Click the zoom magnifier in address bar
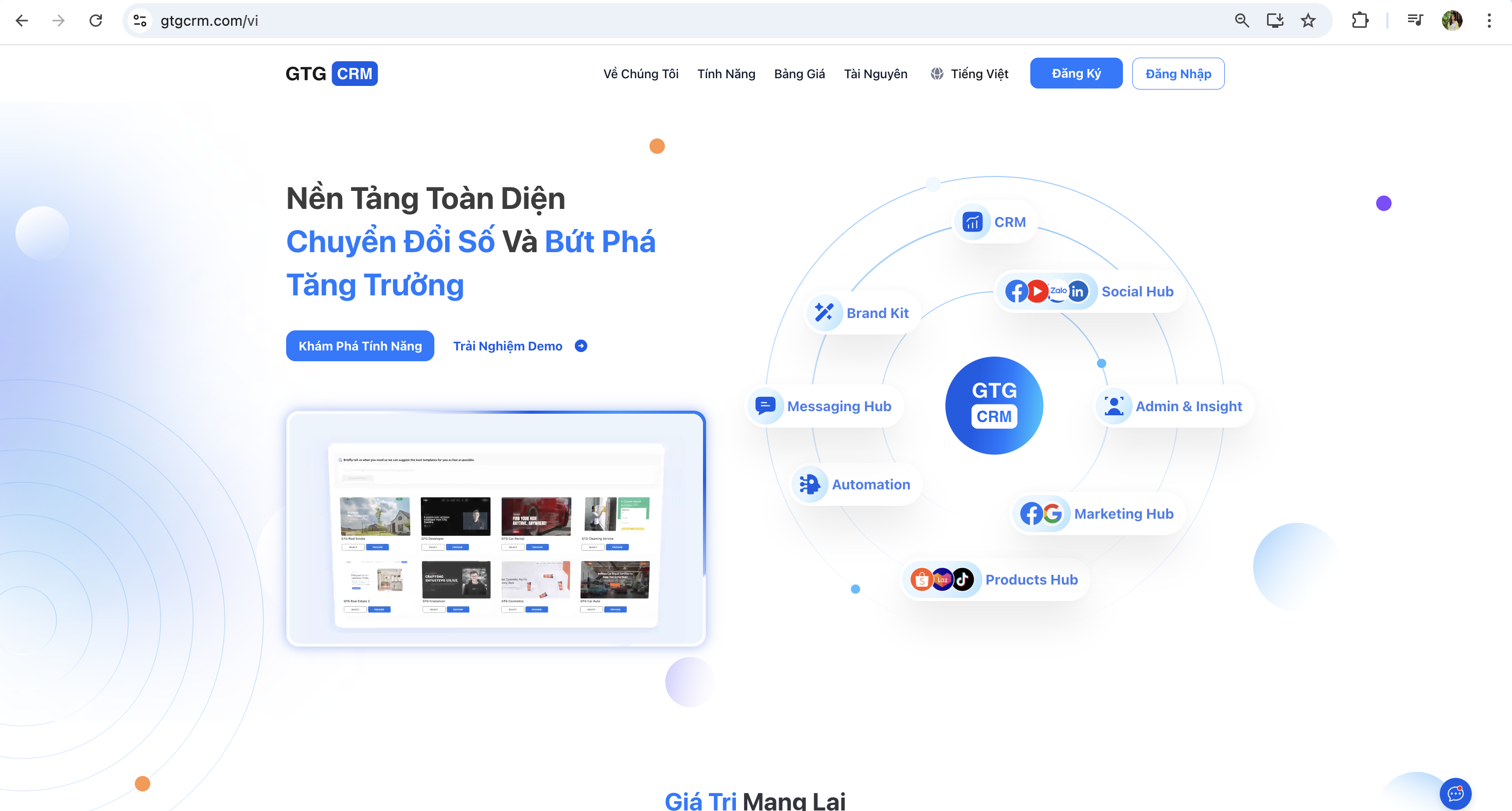The width and height of the screenshot is (1512, 811). 1241,21
